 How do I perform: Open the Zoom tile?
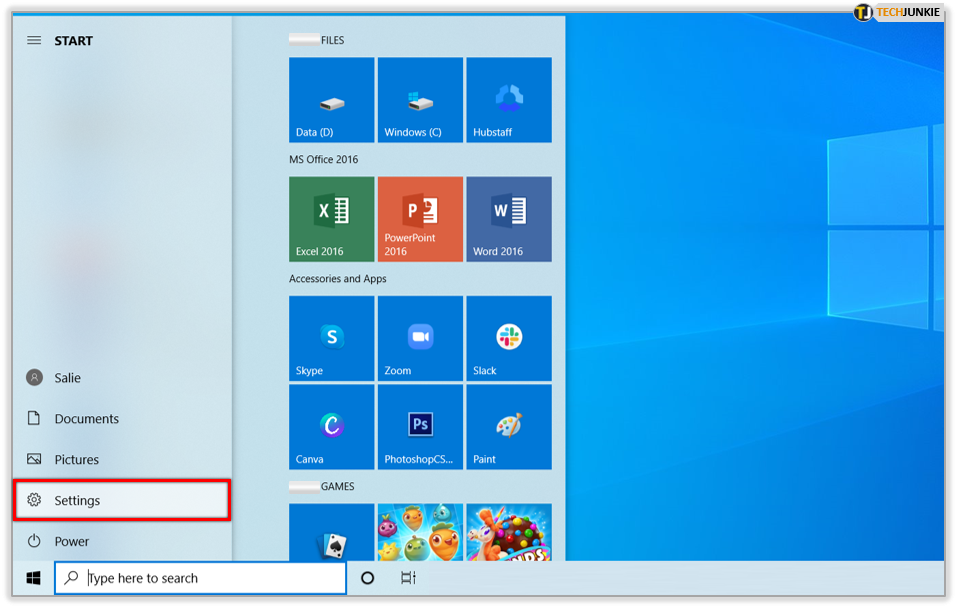coord(420,338)
